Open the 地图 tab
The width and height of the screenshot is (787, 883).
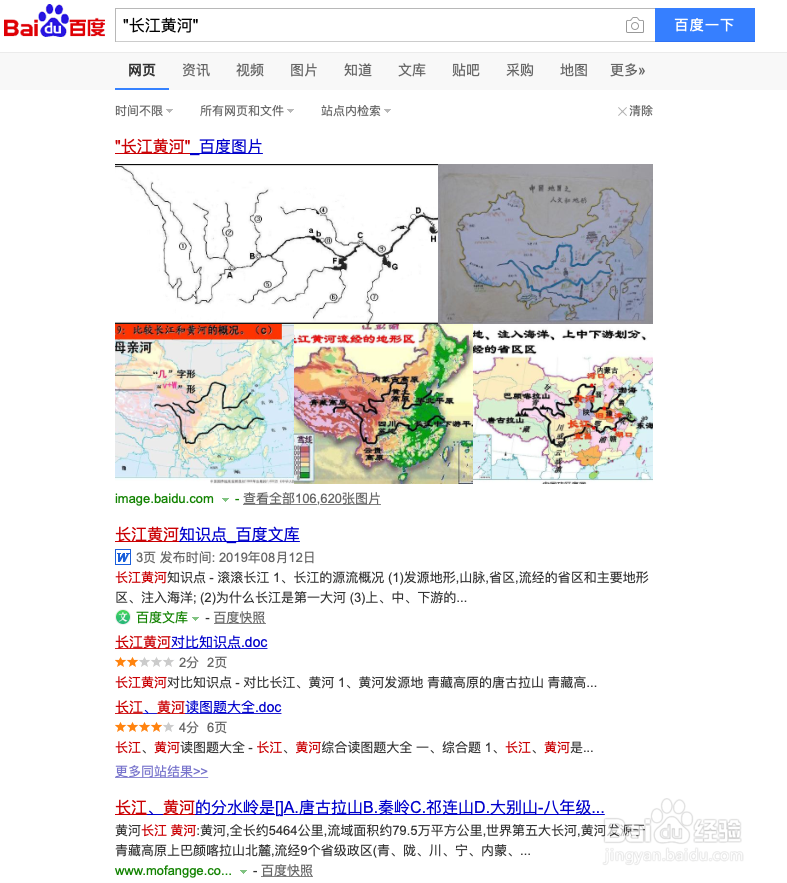click(574, 70)
